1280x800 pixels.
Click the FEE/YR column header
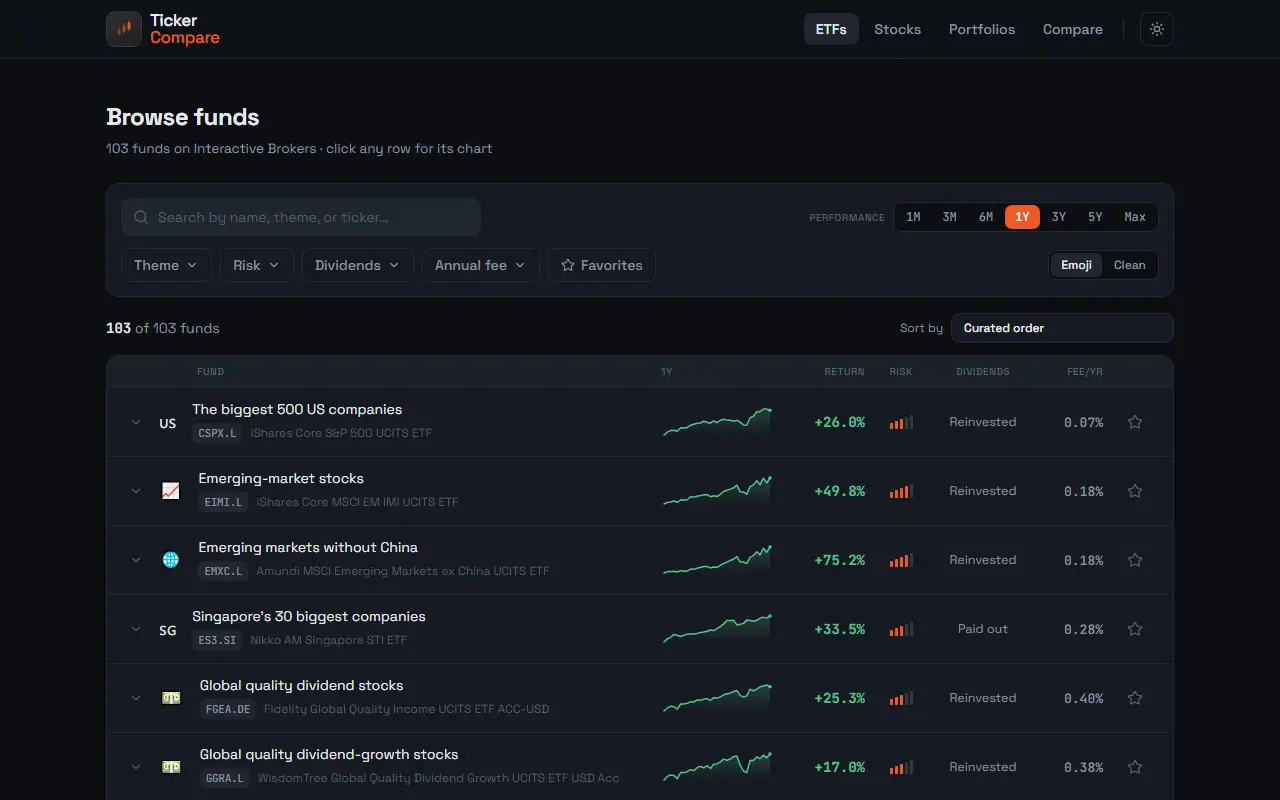pyautogui.click(x=1085, y=372)
